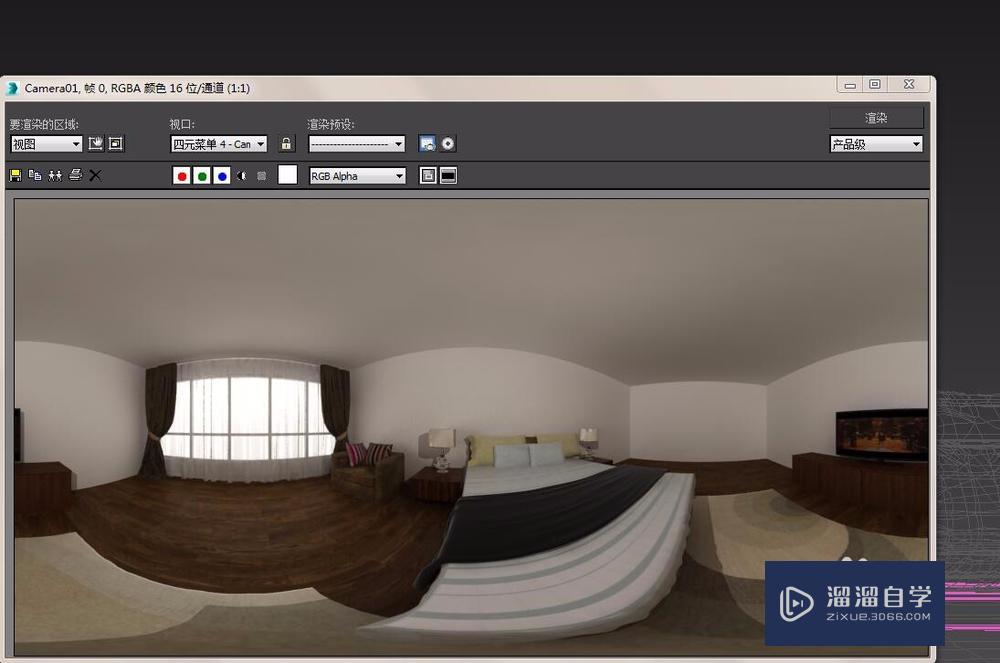Open the viewport dropdown 四元菜单 4
The image size is (1000, 663).
click(x=219, y=144)
